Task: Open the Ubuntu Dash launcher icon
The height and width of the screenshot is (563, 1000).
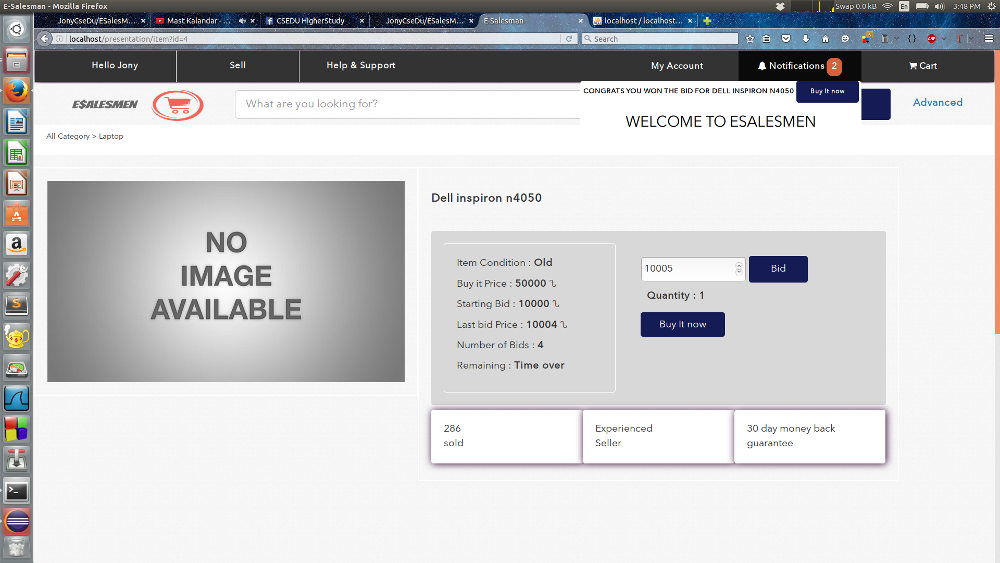Action: (x=17, y=29)
